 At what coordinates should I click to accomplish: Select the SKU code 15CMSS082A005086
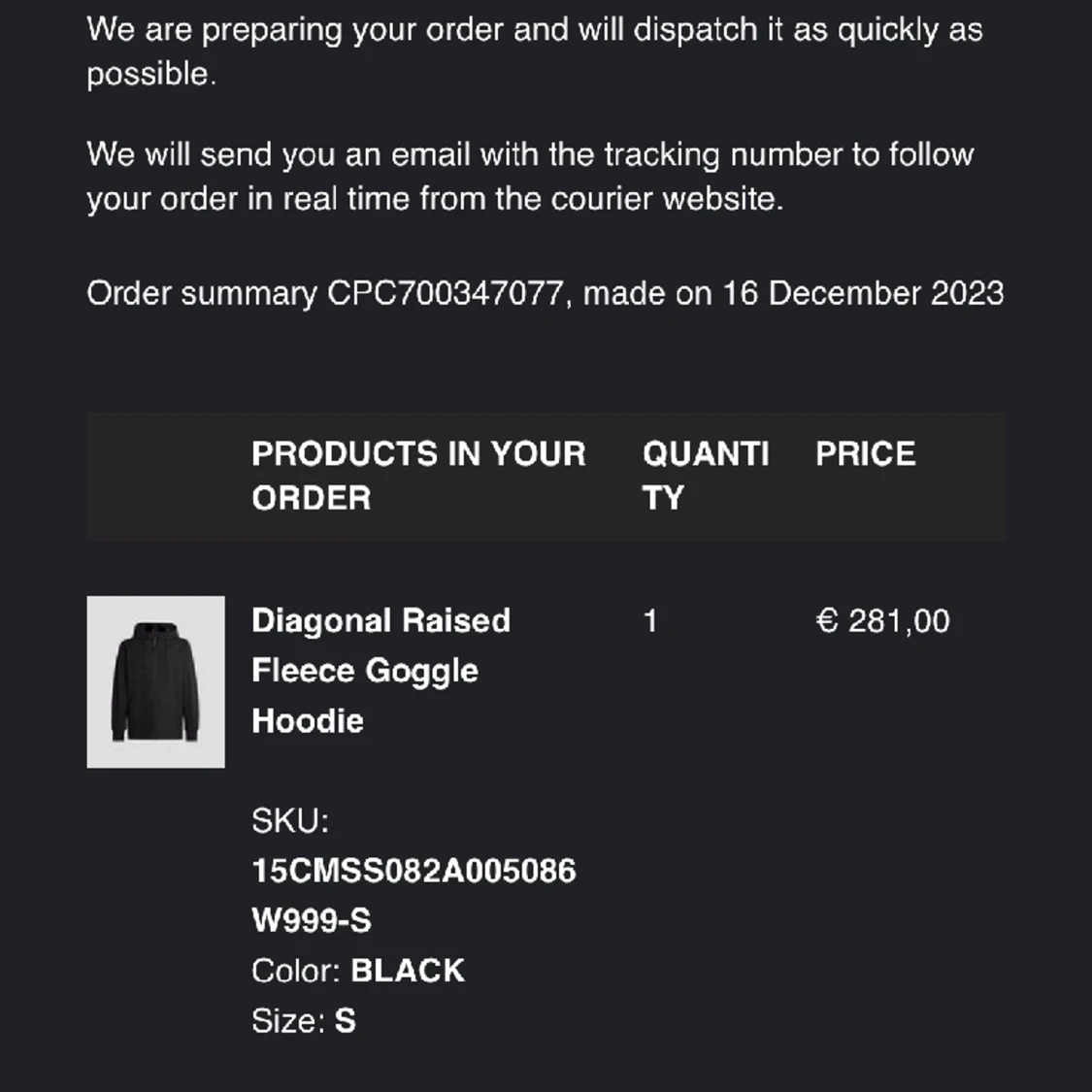pos(414,871)
